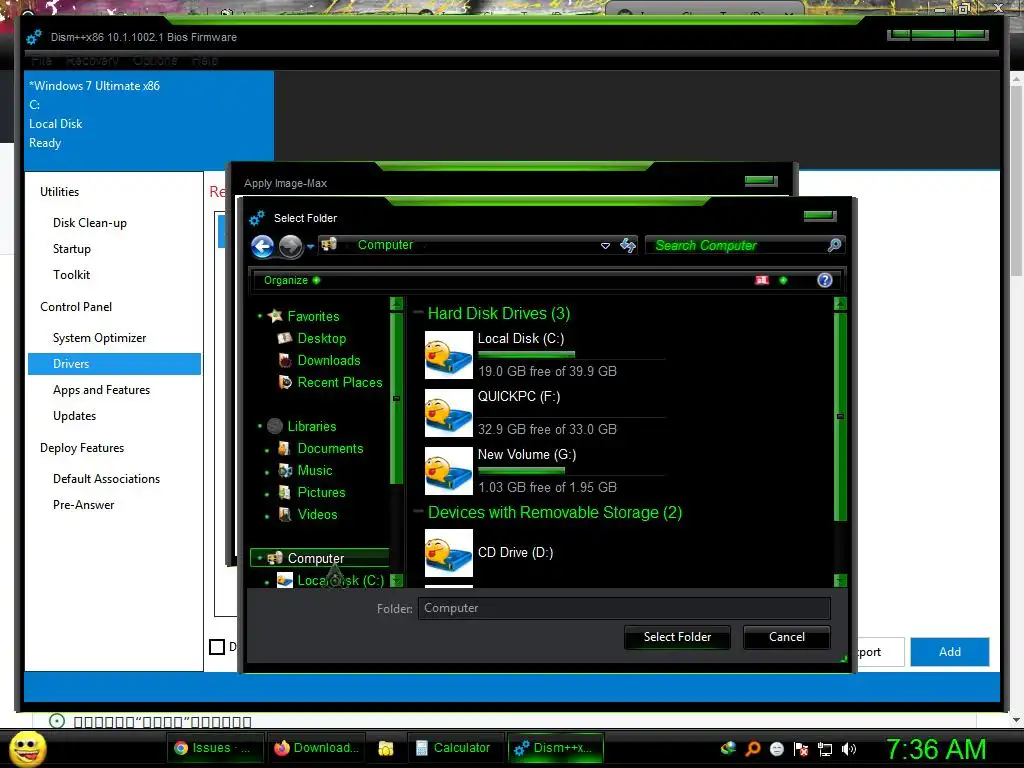This screenshot has width=1024, height=768.
Task: Select Favorites in the navigation tree
Action: tap(313, 316)
